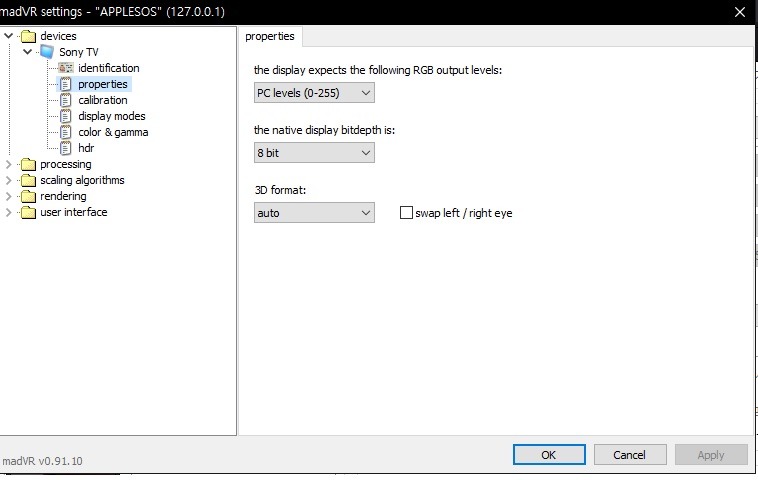Enable swap left / right eye checkbox
Image resolution: width=758 pixels, height=480 pixels.
point(406,213)
